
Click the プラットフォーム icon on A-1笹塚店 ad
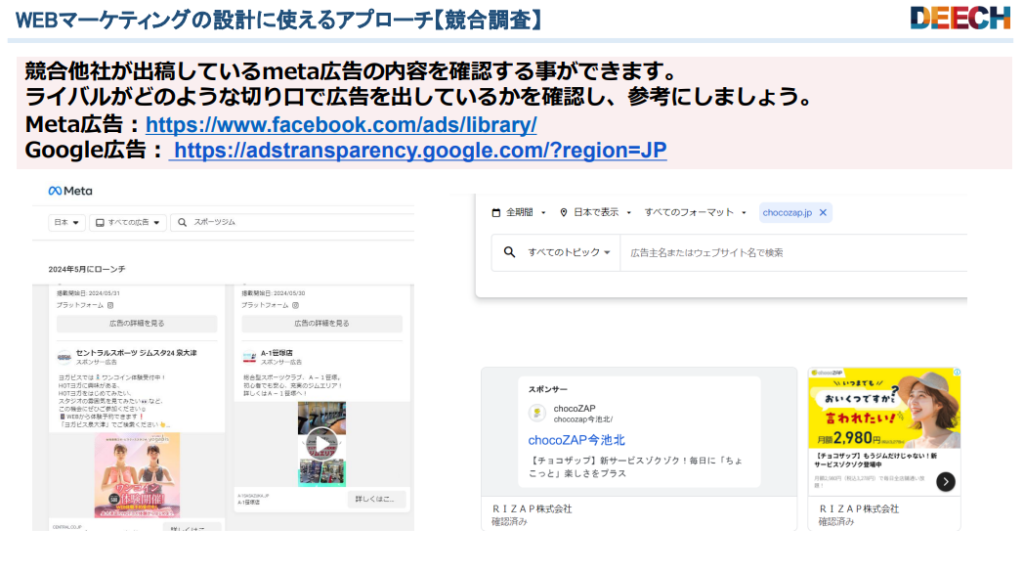295,305
